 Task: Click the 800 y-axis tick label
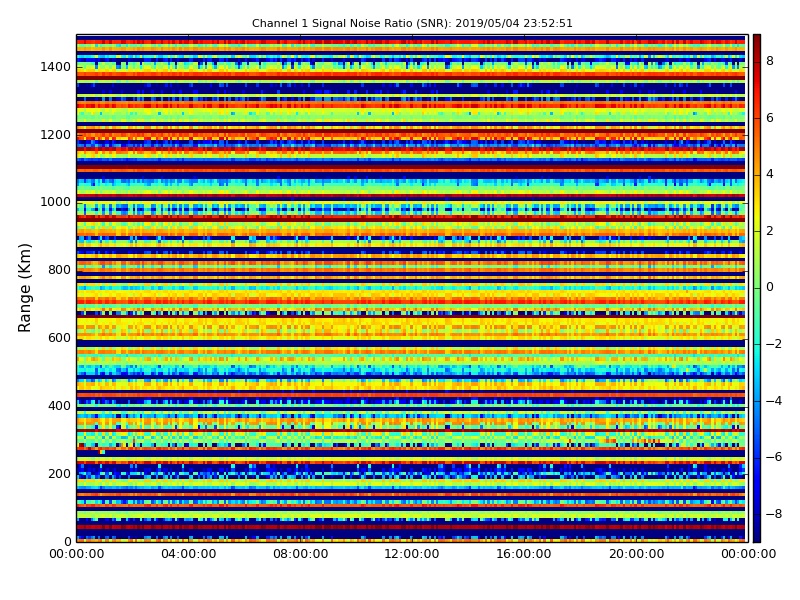pos(59,270)
